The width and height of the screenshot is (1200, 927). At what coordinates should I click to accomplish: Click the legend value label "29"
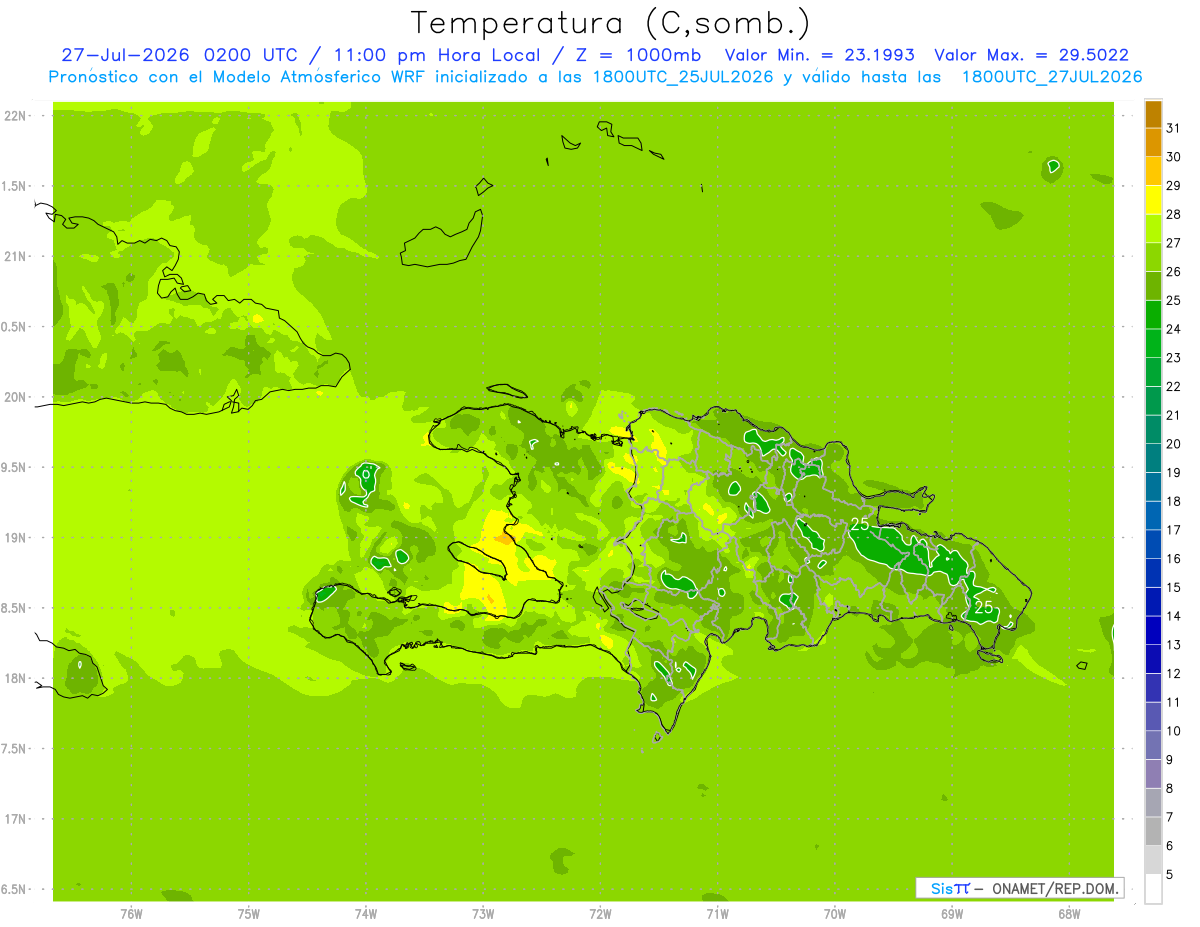pyautogui.click(x=1173, y=186)
